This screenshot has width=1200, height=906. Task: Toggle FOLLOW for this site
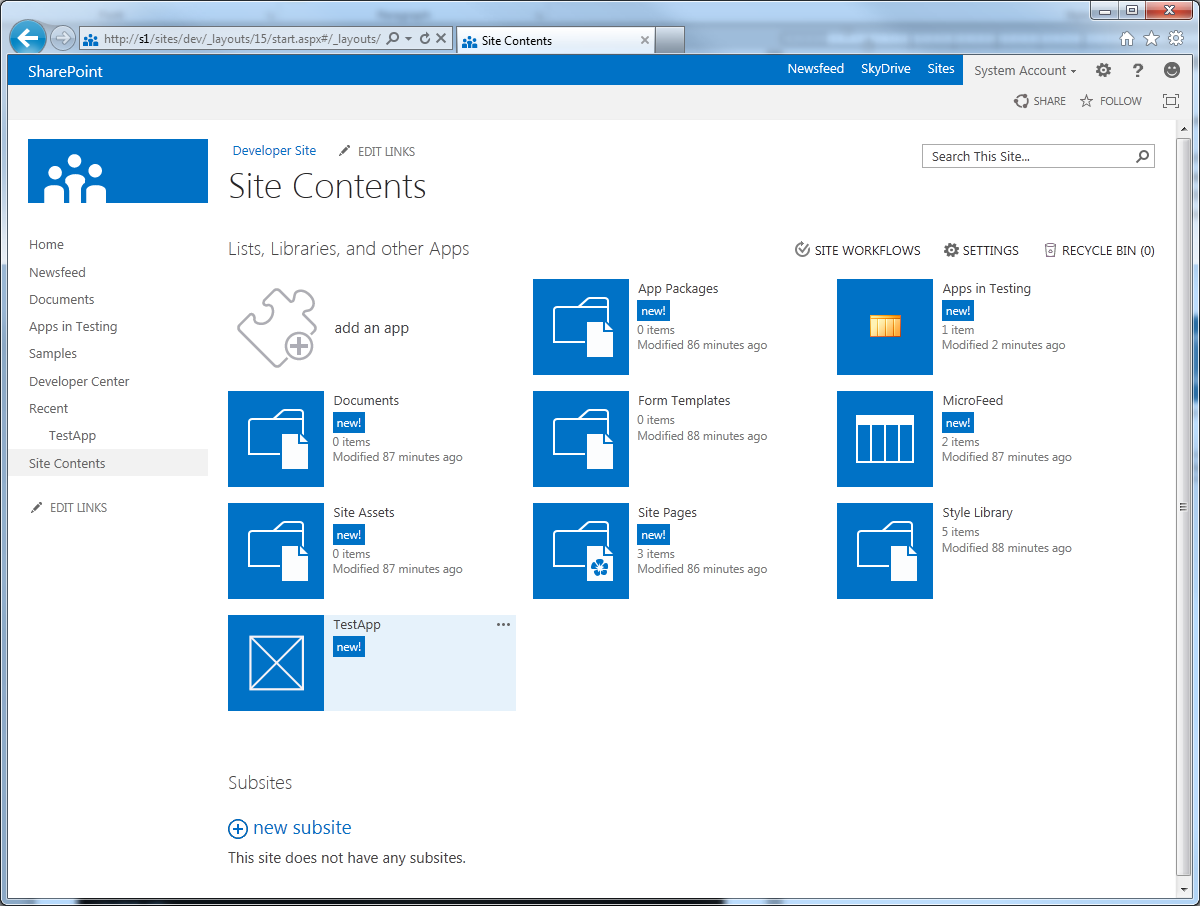(1110, 100)
